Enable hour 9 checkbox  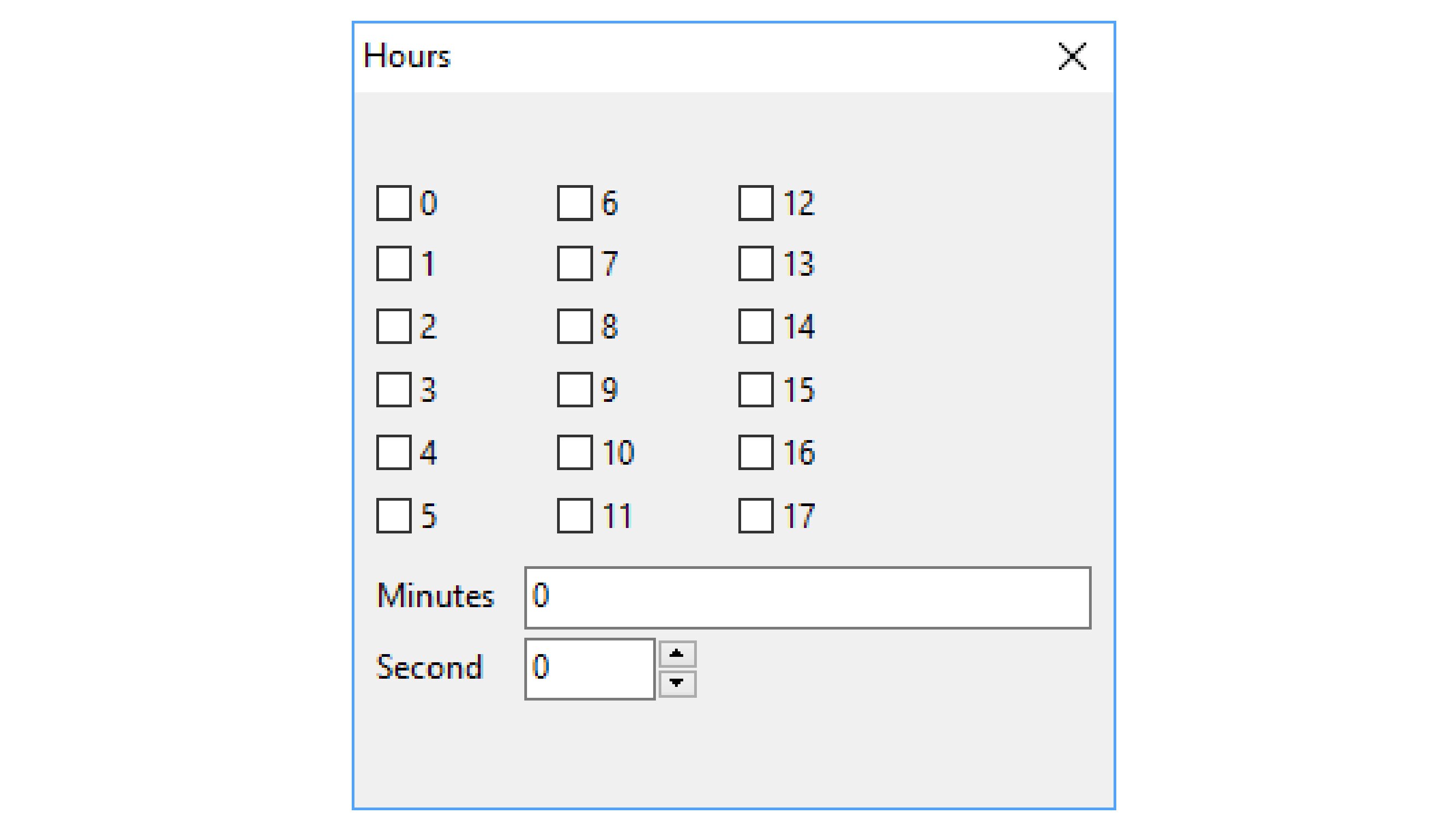tap(575, 389)
